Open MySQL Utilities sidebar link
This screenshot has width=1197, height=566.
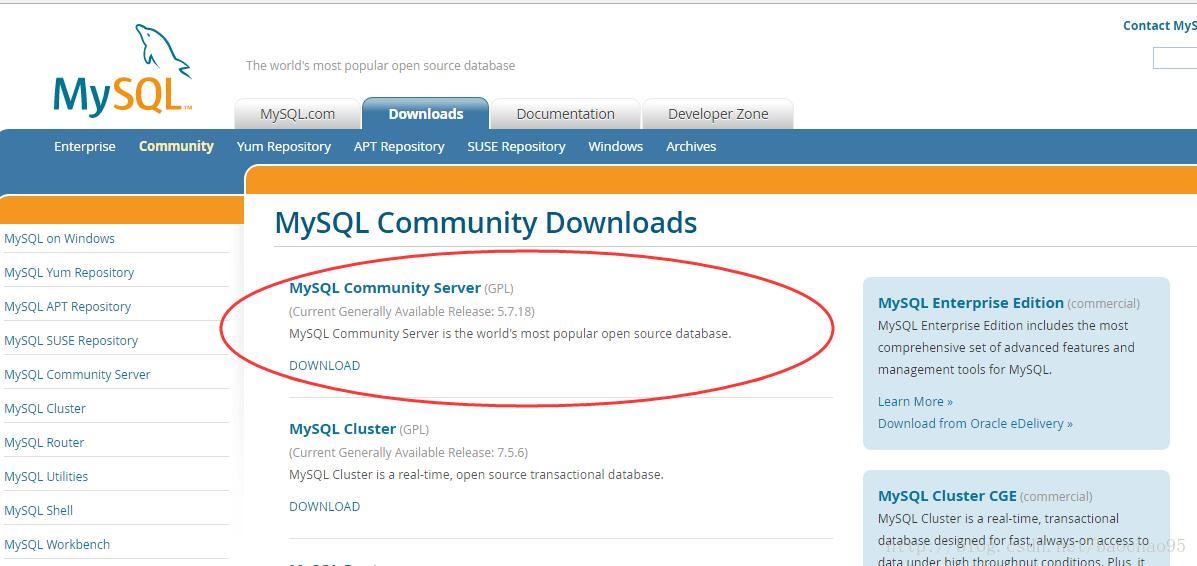[46, 477]
